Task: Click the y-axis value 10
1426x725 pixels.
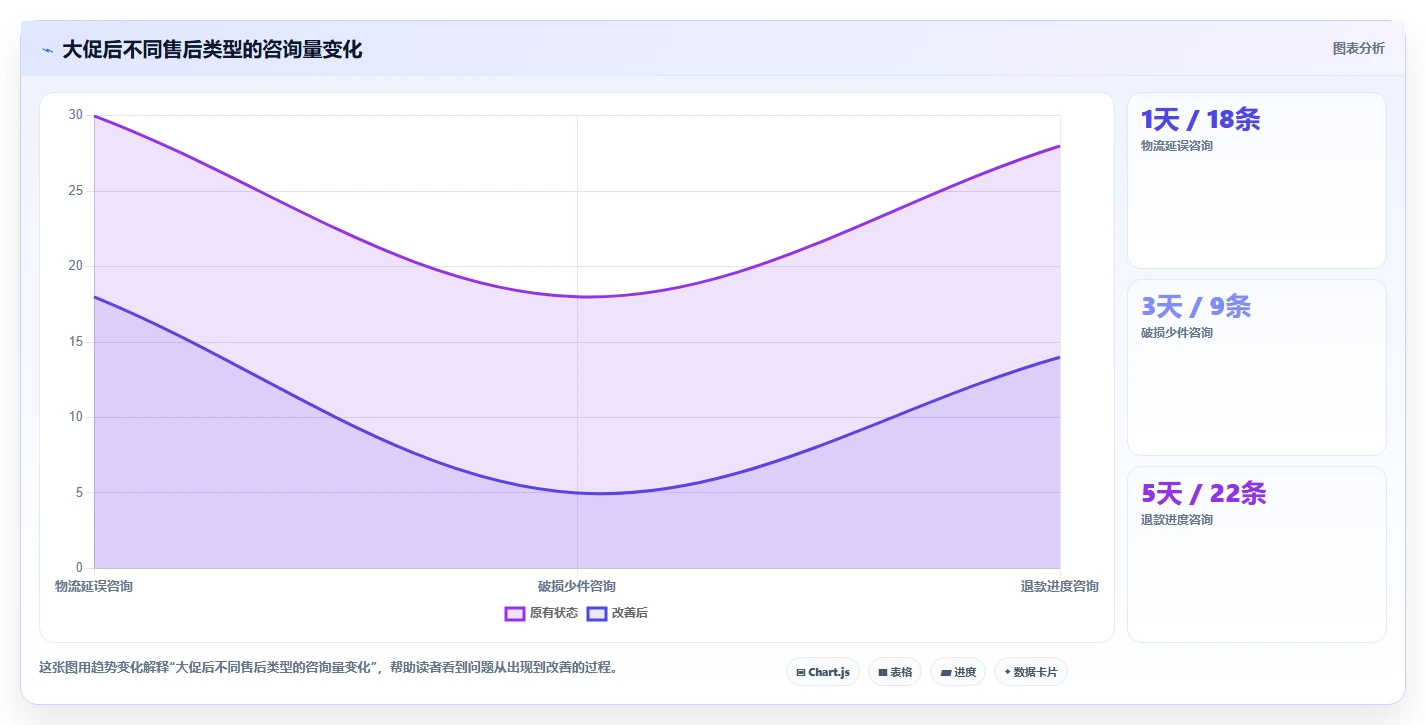Action: 76,417
